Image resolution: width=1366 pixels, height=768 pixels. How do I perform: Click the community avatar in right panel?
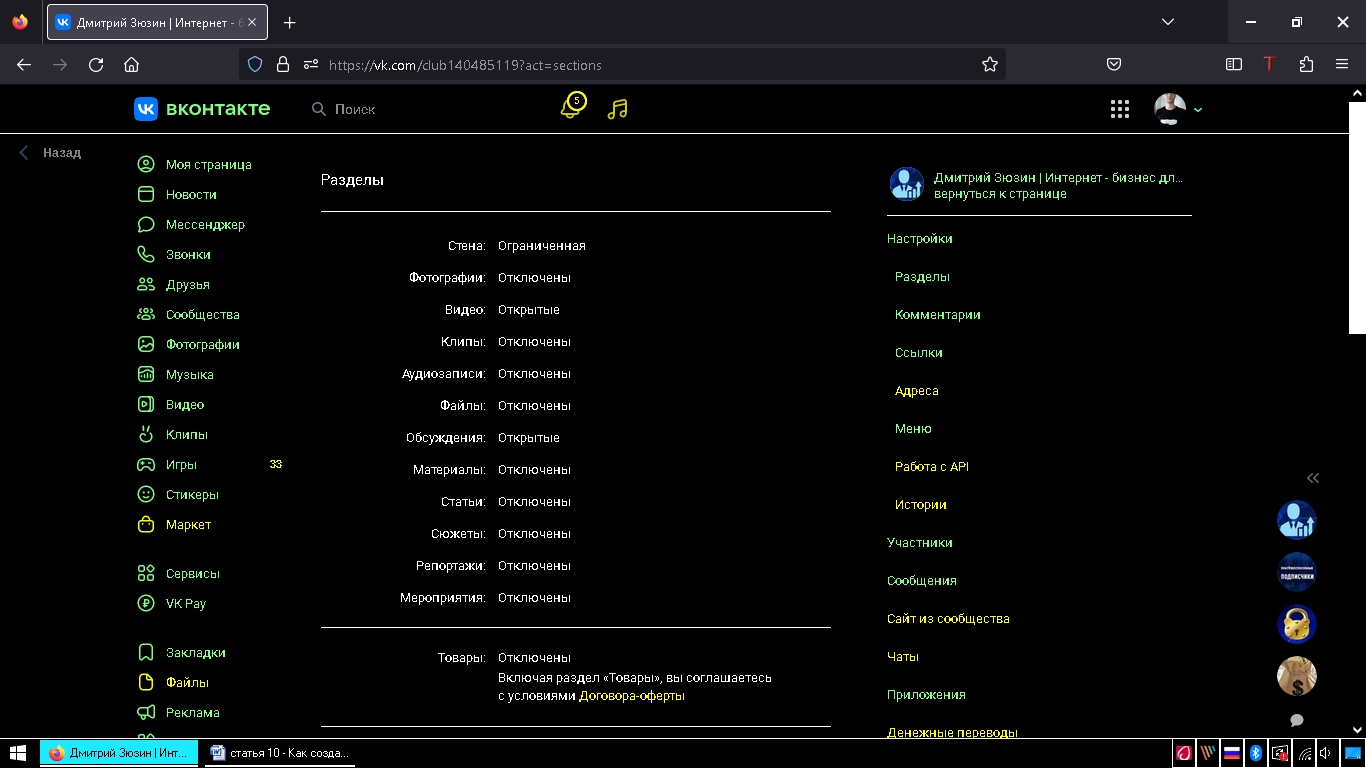click(x=907, y=184)
